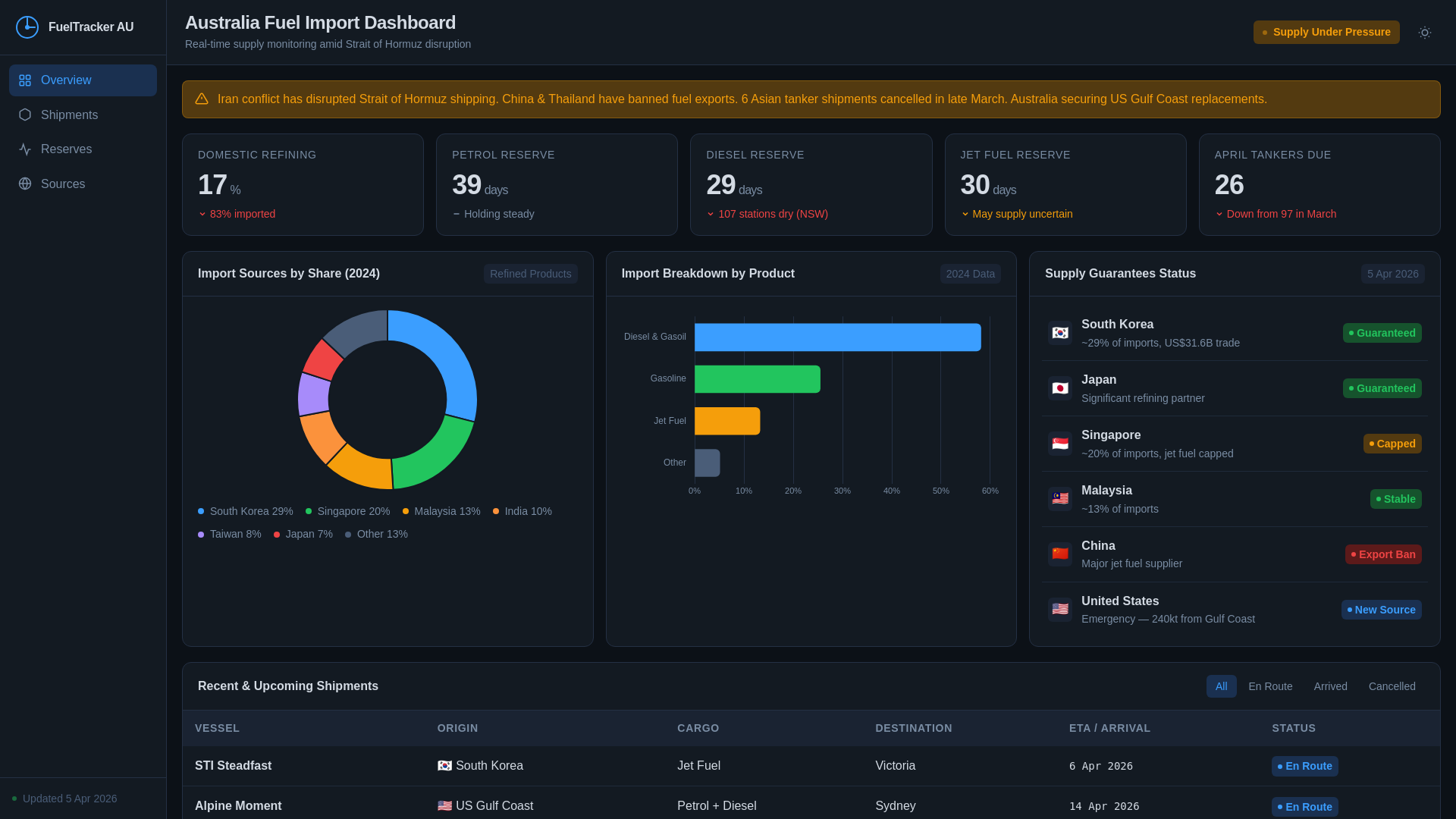This screenshot has height=819, width=1456.
Task: Click the Export Ban badge for China
Action: (x=1382, y=554)
